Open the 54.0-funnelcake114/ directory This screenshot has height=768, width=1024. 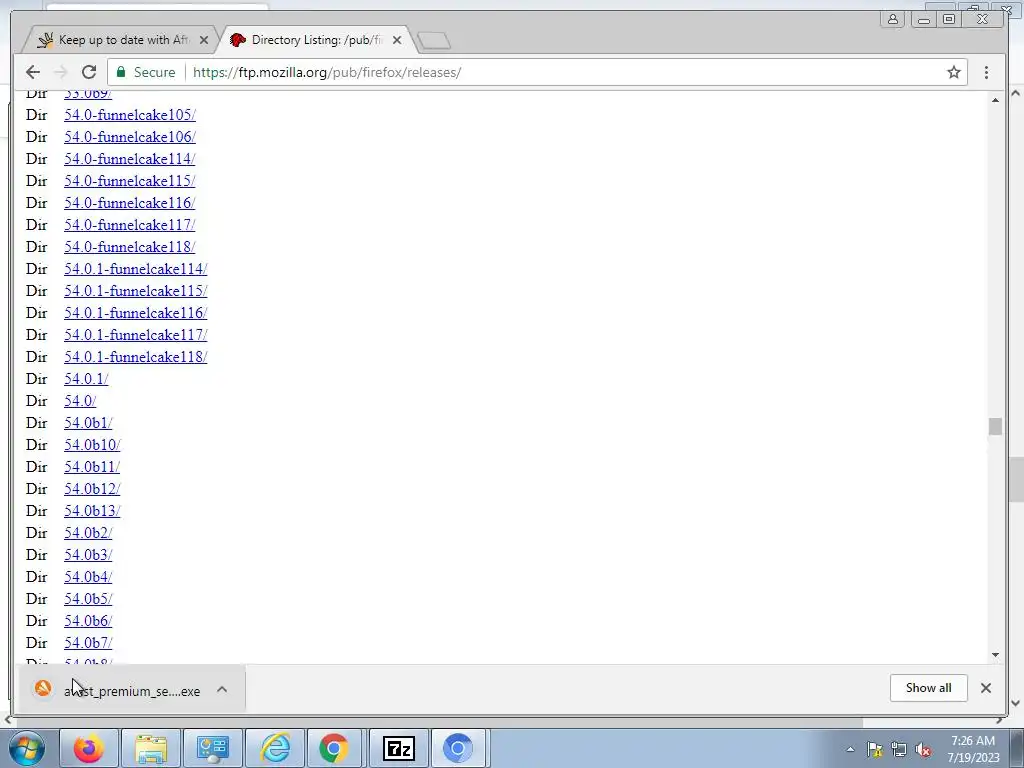click(x=129, y=159)
